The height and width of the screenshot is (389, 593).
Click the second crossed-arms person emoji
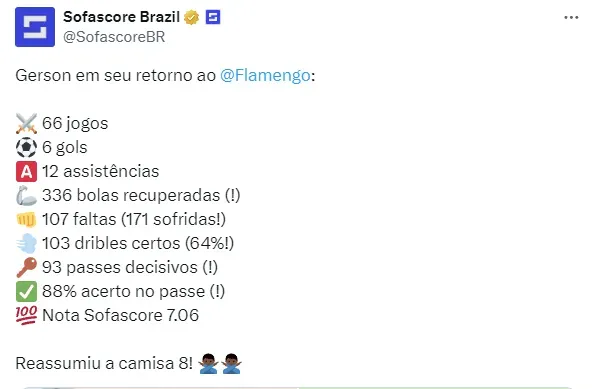click(231, 364)
